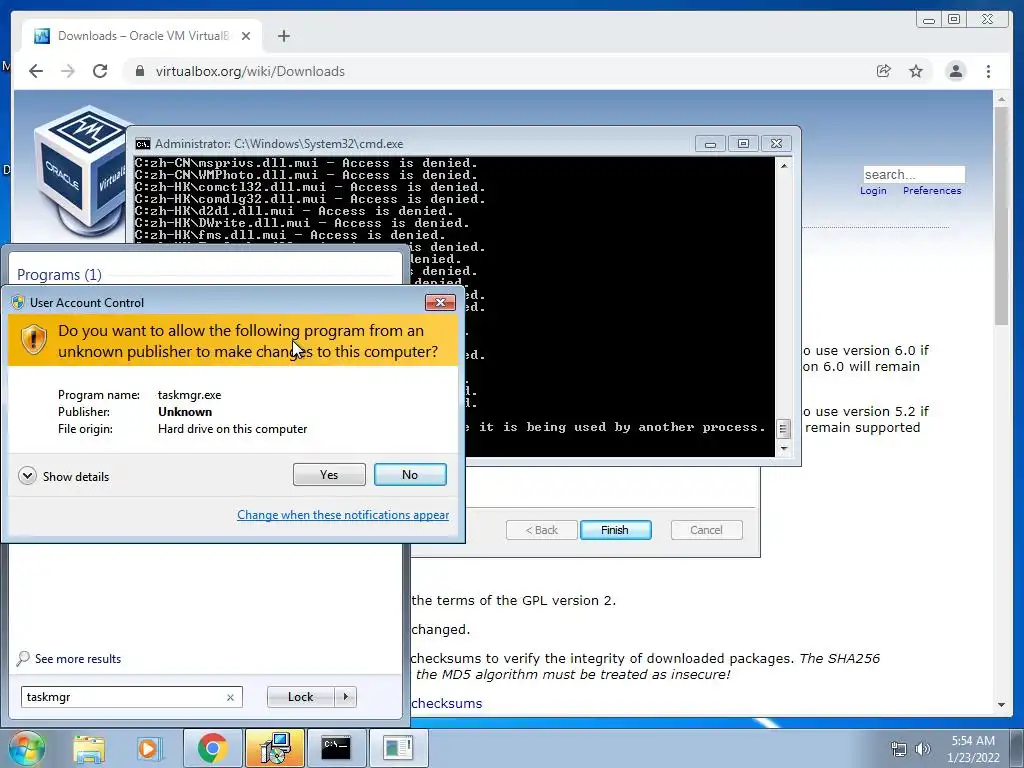Click the Lock button in Start menu
The width and height of the screenshot is (1024, 768).
tap(300, 697)
